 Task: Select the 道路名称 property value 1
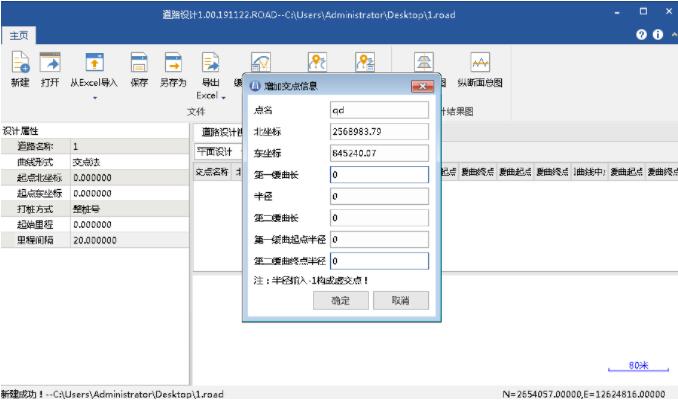pyautogui.click(x=129, y=147)
